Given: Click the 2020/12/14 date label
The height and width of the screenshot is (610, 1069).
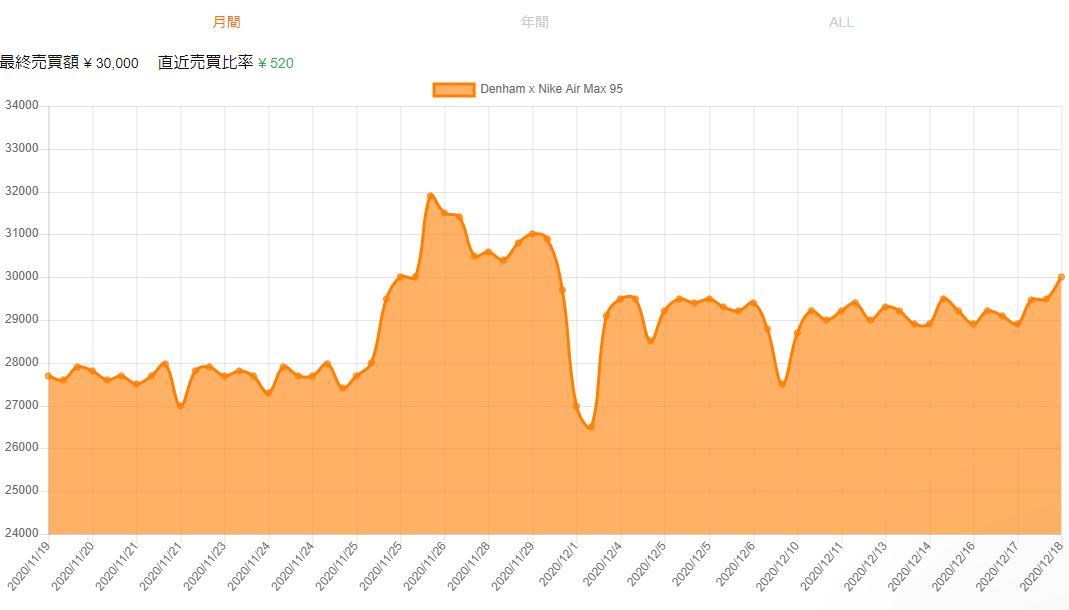Looking at the screenshot, I should 909,566.
